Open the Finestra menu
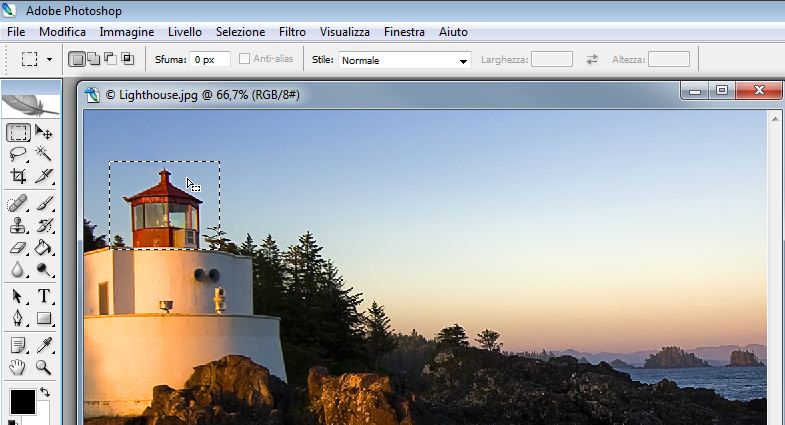The width and height of the screenshot is (785, 425). 405,32
